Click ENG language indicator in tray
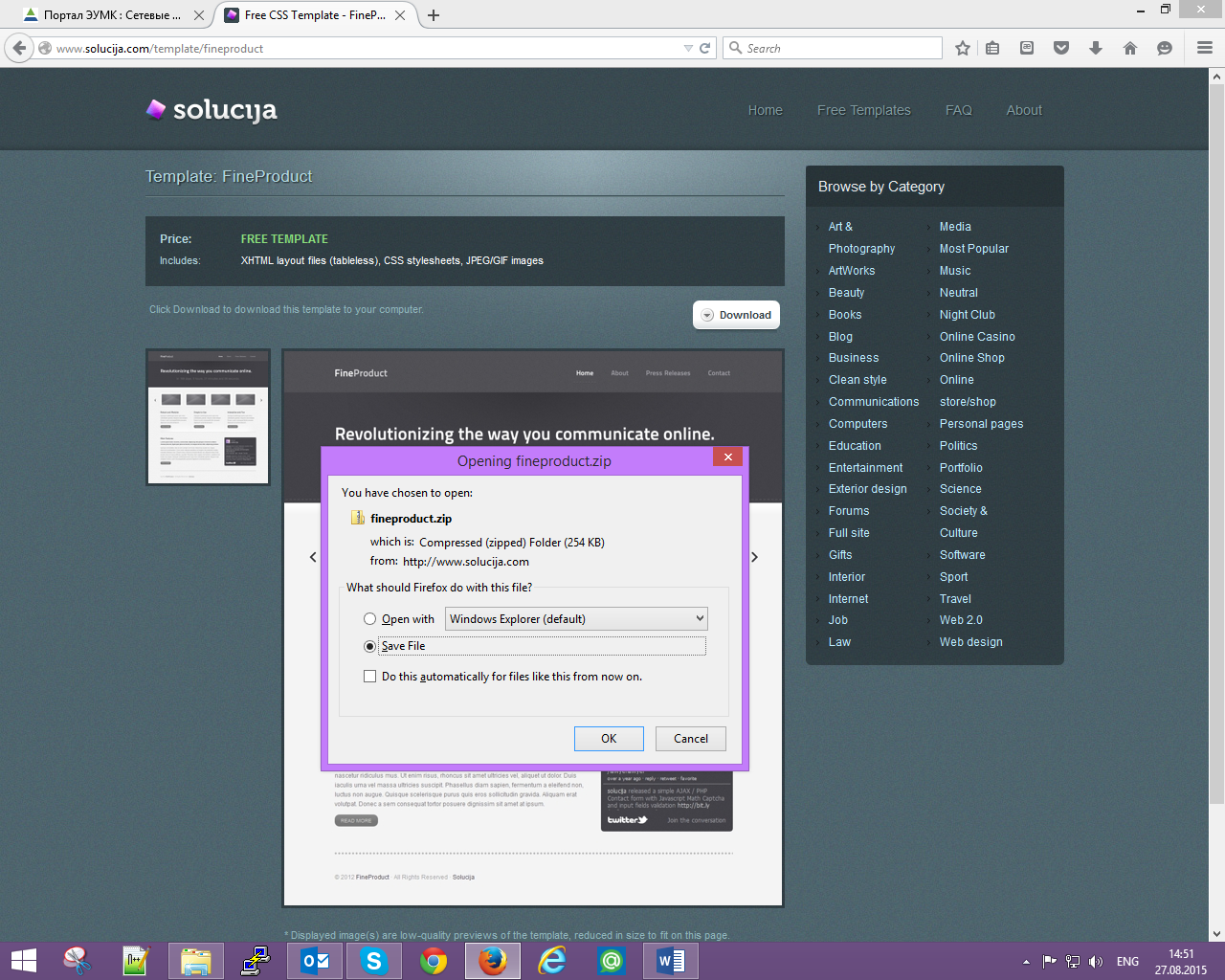 point(1127,962)
